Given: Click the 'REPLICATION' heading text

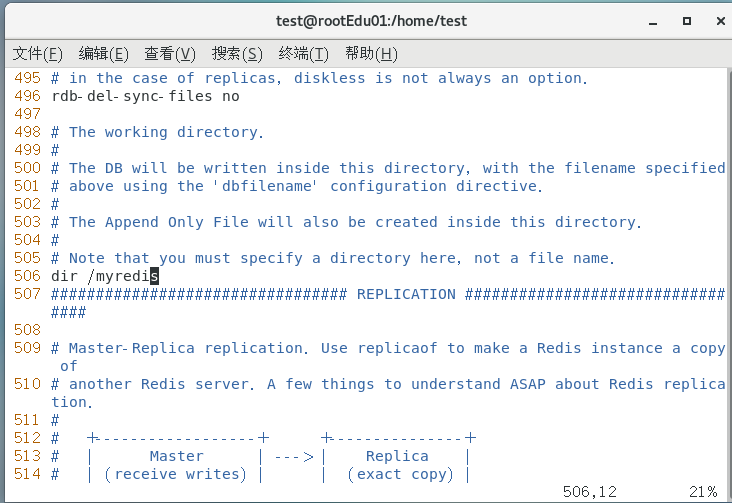Looking at the screenshot, I should (x=405, y=294).
